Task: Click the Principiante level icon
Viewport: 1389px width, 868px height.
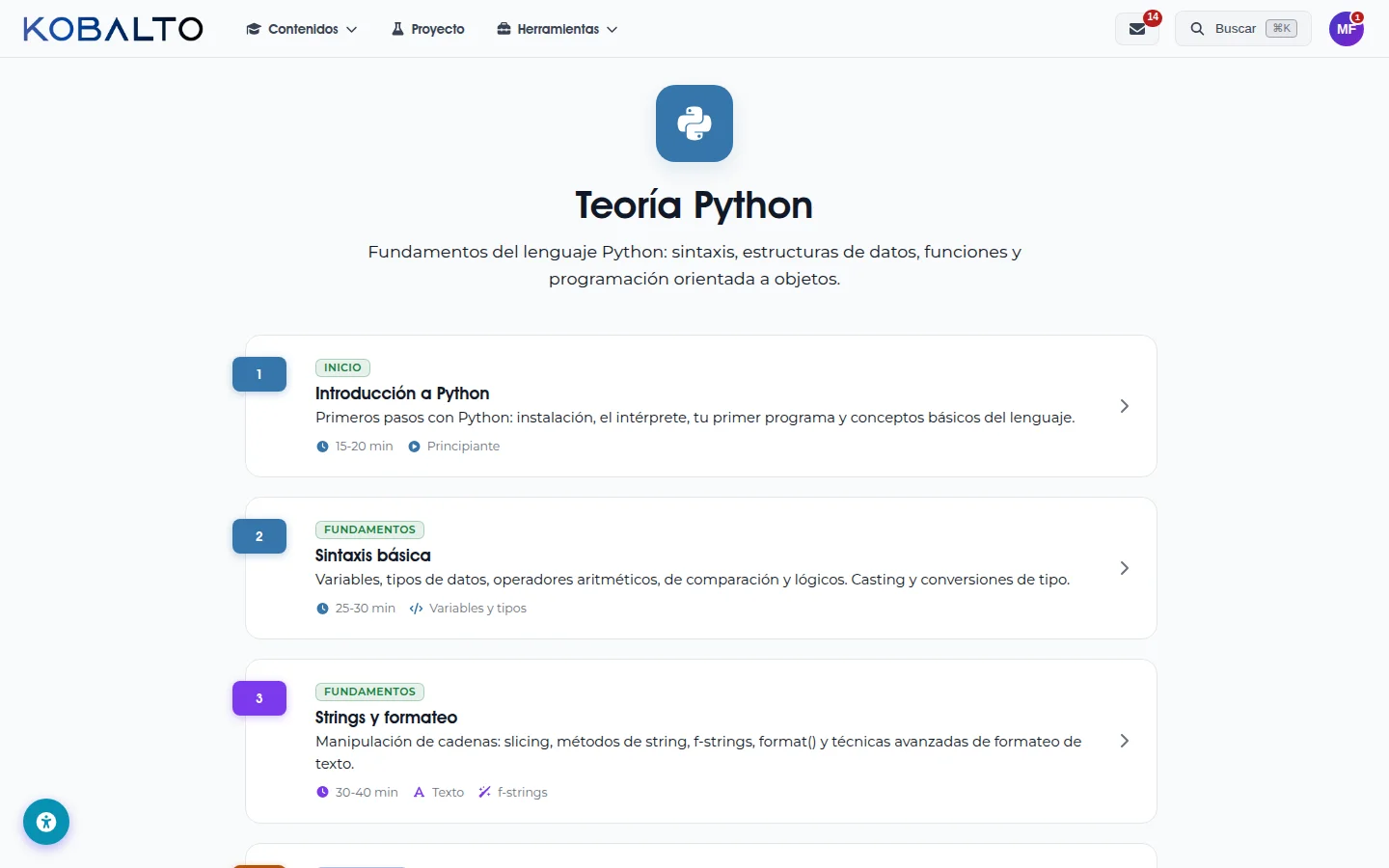Action: (x=414, y=447)
